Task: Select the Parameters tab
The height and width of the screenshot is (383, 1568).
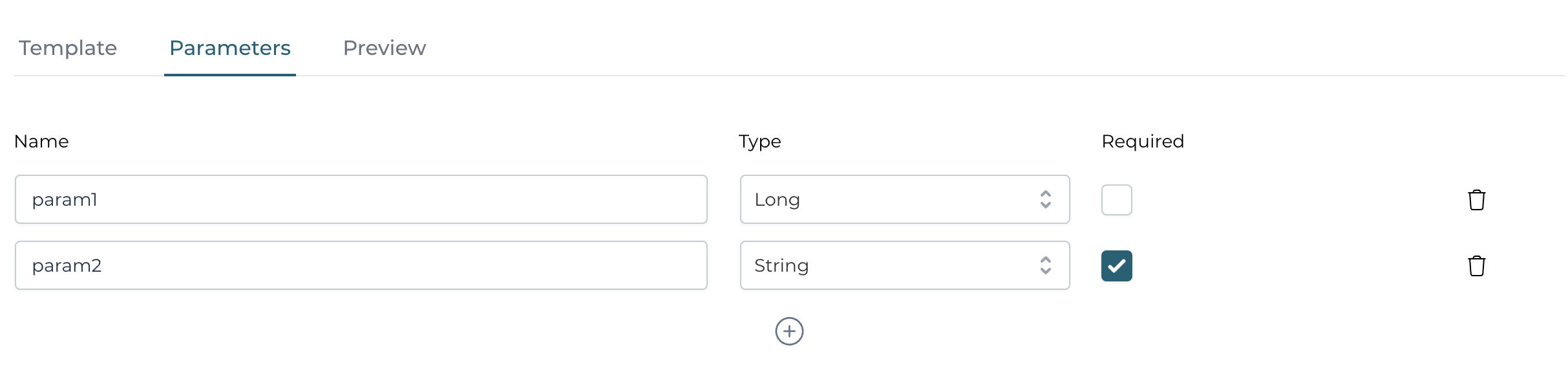Action: tap(229, 48)
